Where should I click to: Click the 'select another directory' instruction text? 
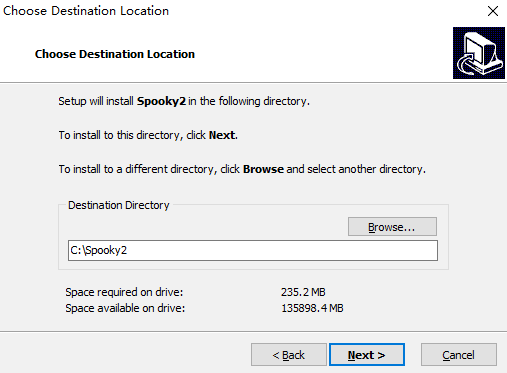pyautogui.click(x=366, y=169)
